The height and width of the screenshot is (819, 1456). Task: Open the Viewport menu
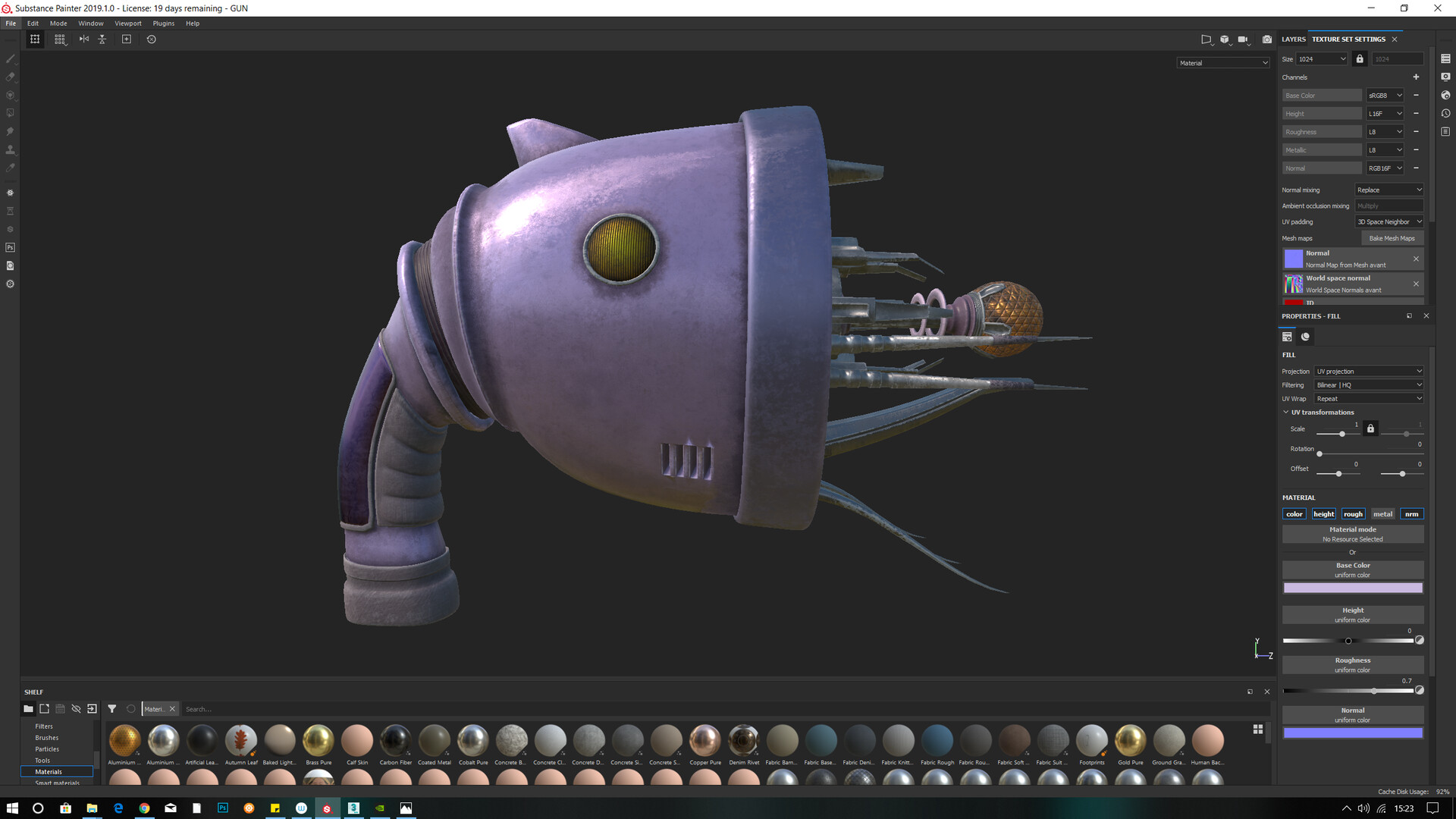click(x=127, y=24)
